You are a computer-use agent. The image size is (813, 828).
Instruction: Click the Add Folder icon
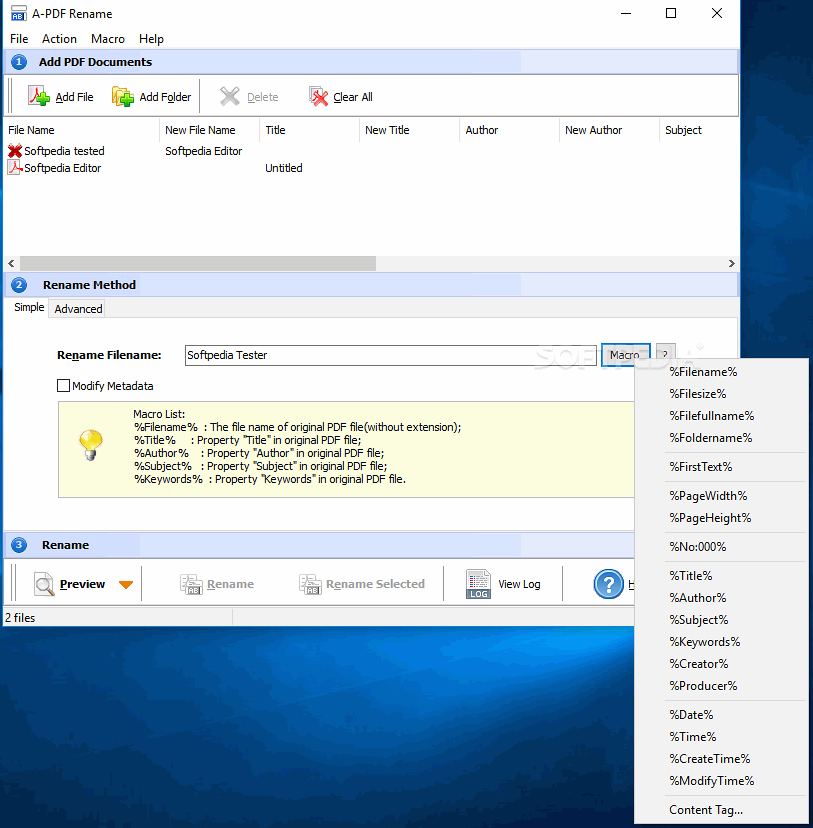[x=122, y=96]
